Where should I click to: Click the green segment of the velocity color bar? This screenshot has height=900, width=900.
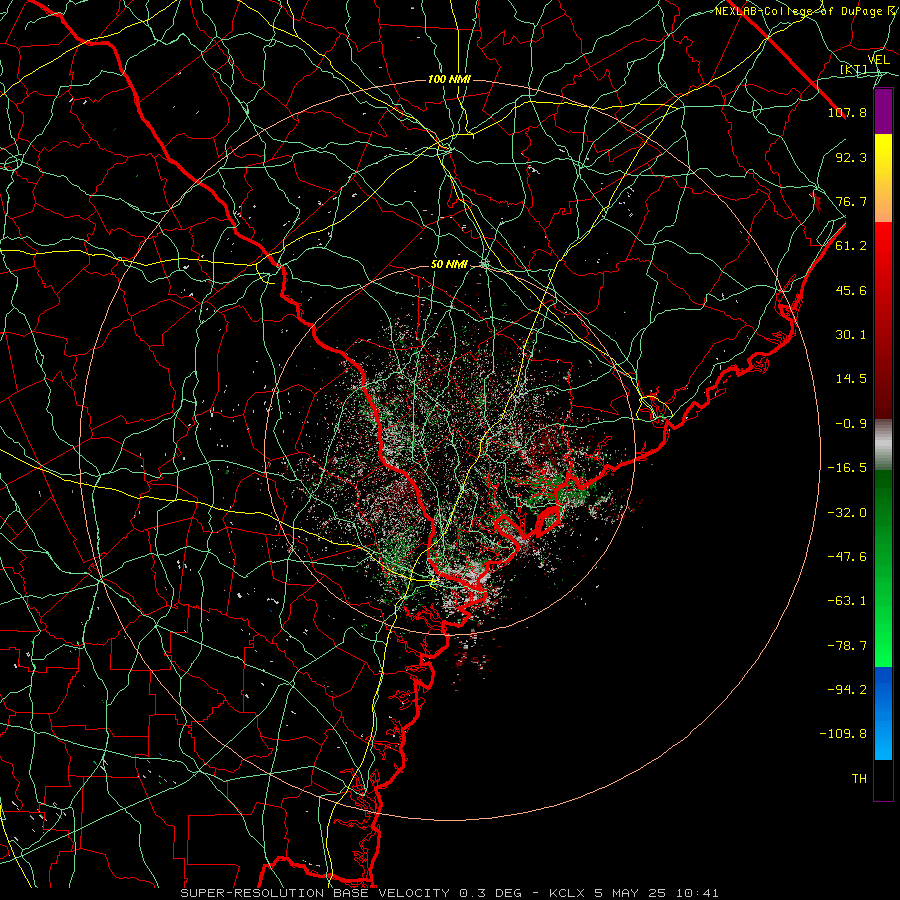click(883, 568)
